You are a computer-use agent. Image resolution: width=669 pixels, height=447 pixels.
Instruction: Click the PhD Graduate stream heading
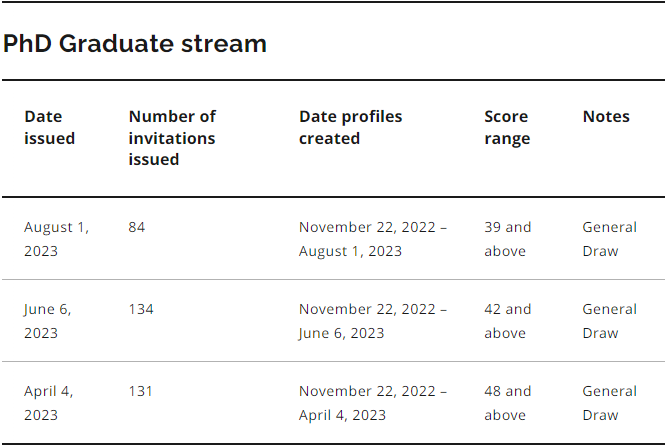point(135,44)
